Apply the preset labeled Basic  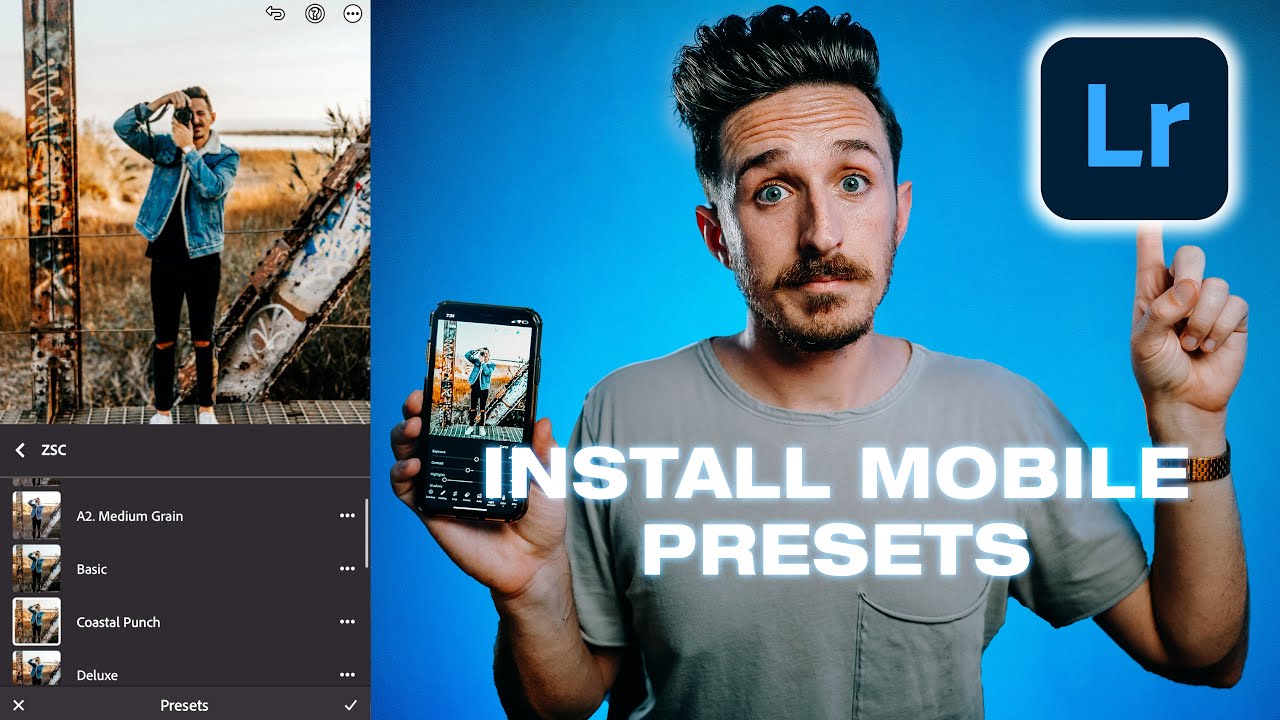92,569
